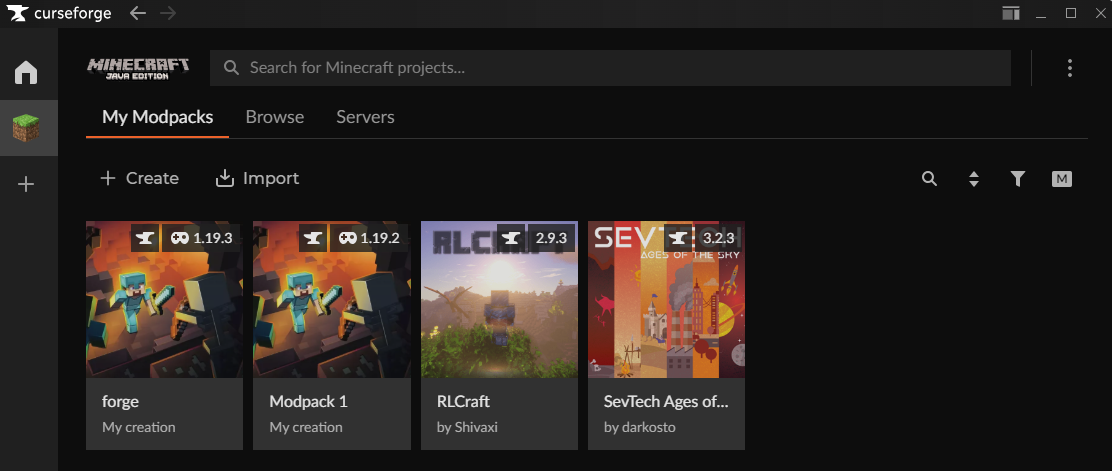Toggle the M view size button
This screenshot has width=1112, height=471.
(1062, 179)
